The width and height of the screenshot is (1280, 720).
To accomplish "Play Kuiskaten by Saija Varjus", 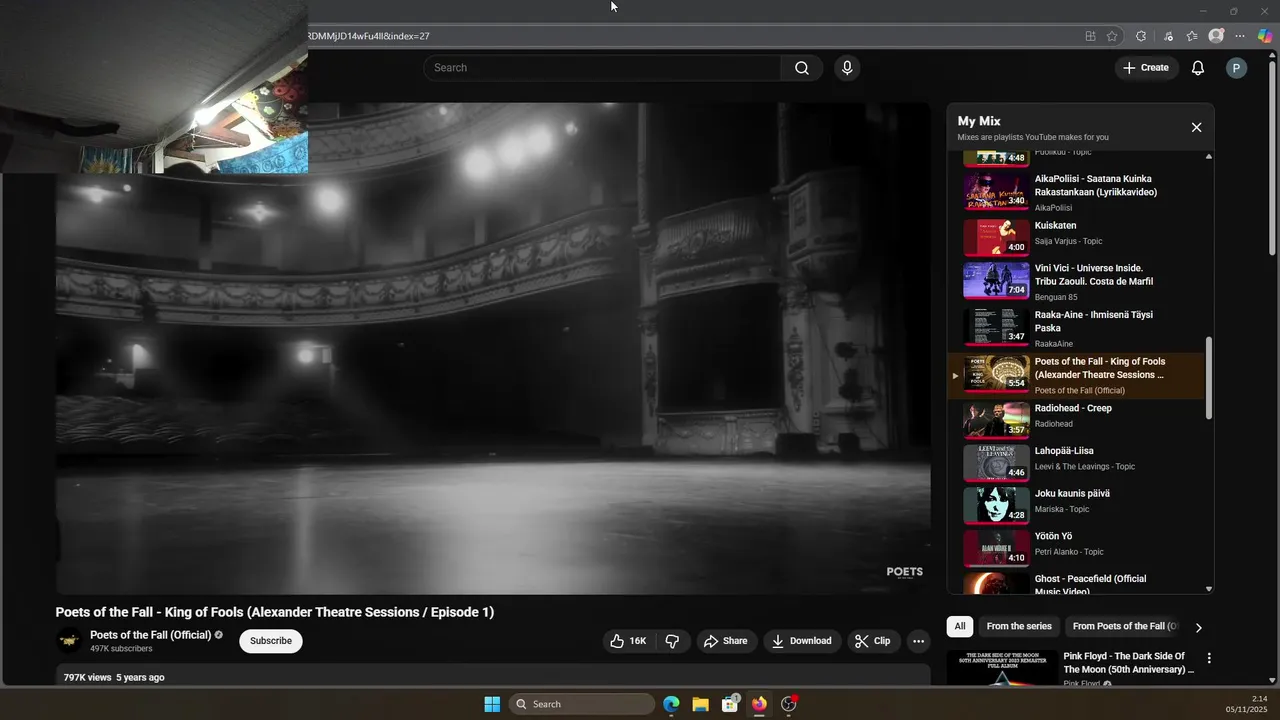I will [x=1076, y=238].
